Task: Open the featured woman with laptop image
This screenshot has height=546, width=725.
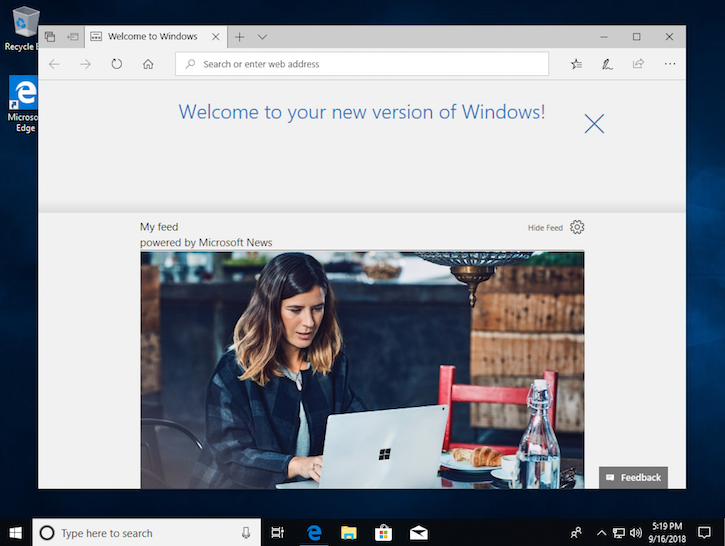Action: pyautogui.click(x=362, y=370)
